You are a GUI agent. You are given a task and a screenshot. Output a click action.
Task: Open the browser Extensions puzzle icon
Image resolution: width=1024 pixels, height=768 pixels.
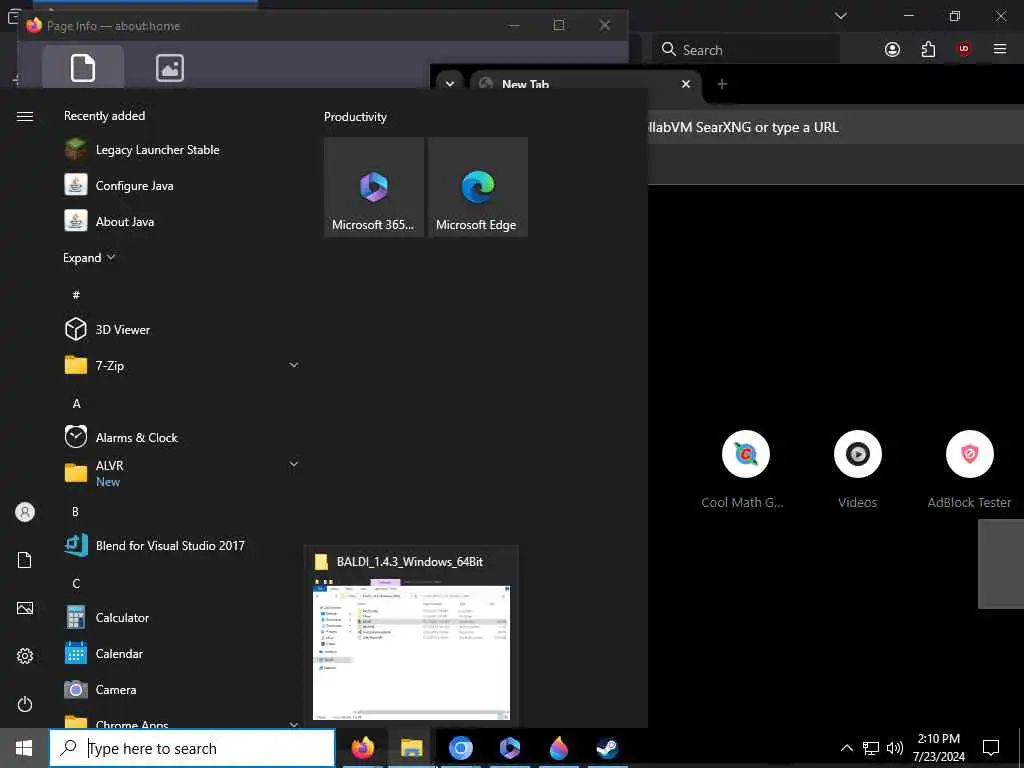click(x=928, y=49)
